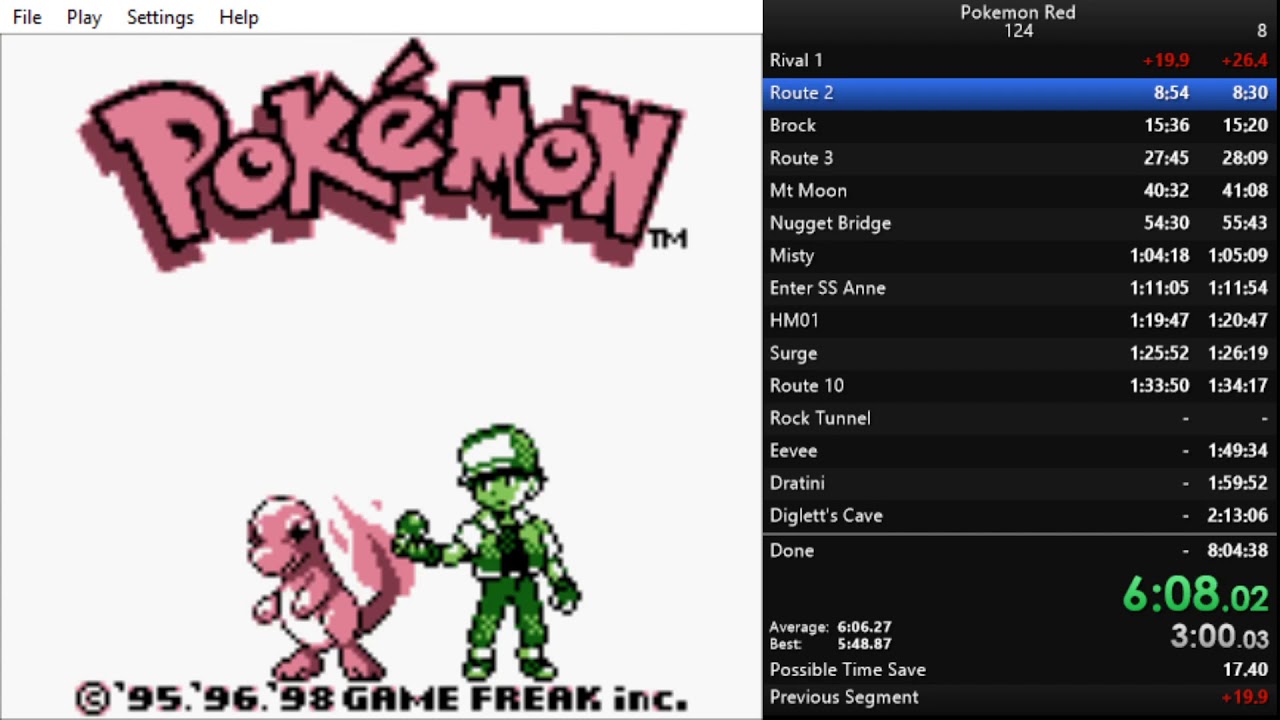Click Brock time 15:36

point(1167,125)
